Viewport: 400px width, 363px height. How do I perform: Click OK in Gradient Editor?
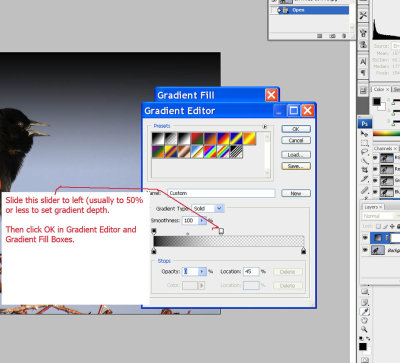296,129
